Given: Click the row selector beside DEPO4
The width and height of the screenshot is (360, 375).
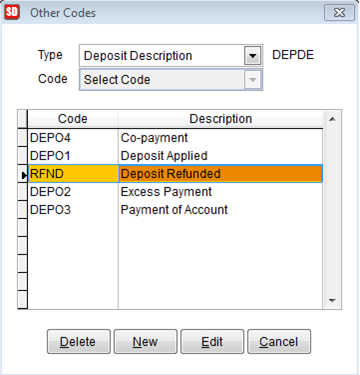Looking at the screenshot, I should [x=23, y=138].
